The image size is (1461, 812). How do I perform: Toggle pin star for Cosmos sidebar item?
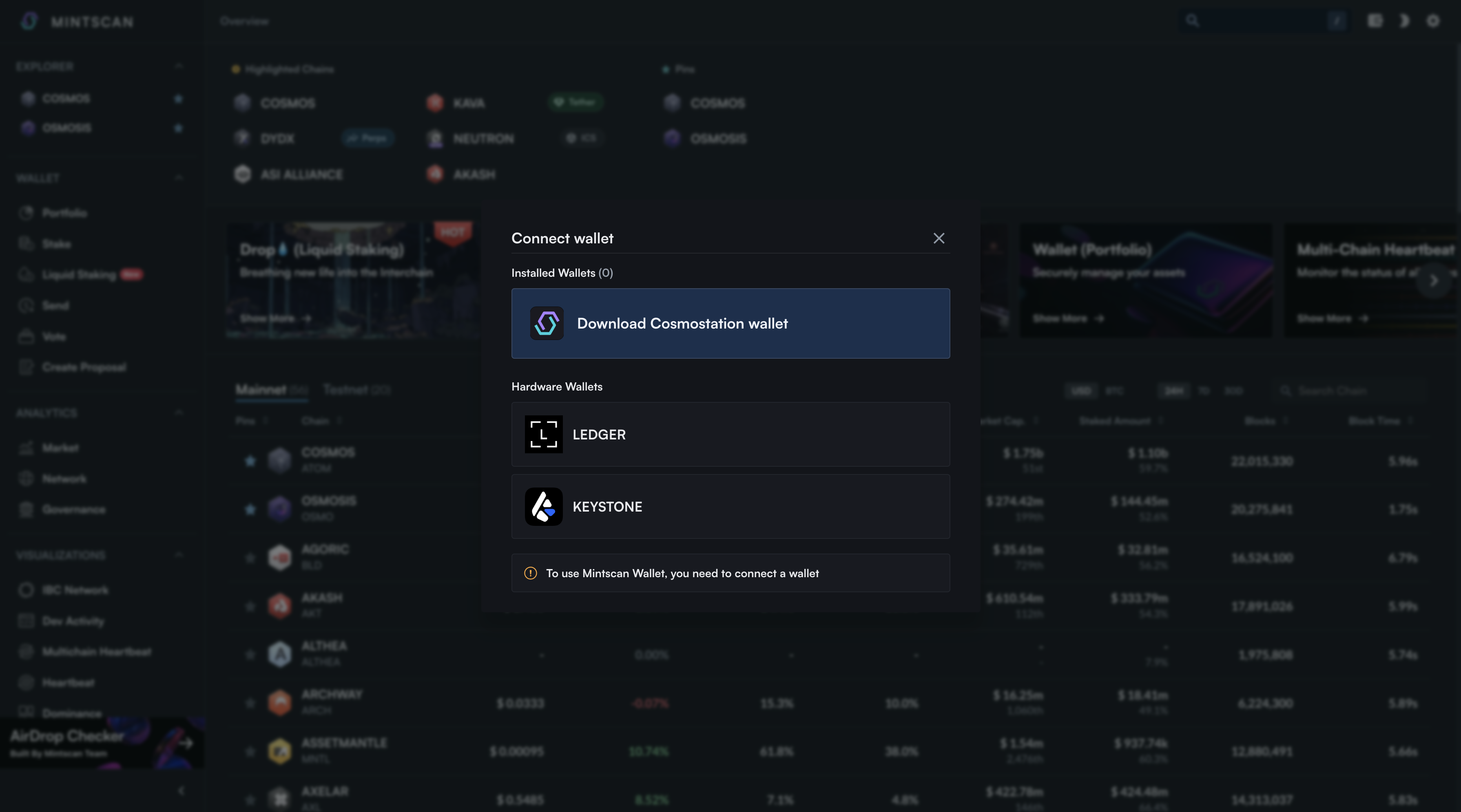(178, 99)
